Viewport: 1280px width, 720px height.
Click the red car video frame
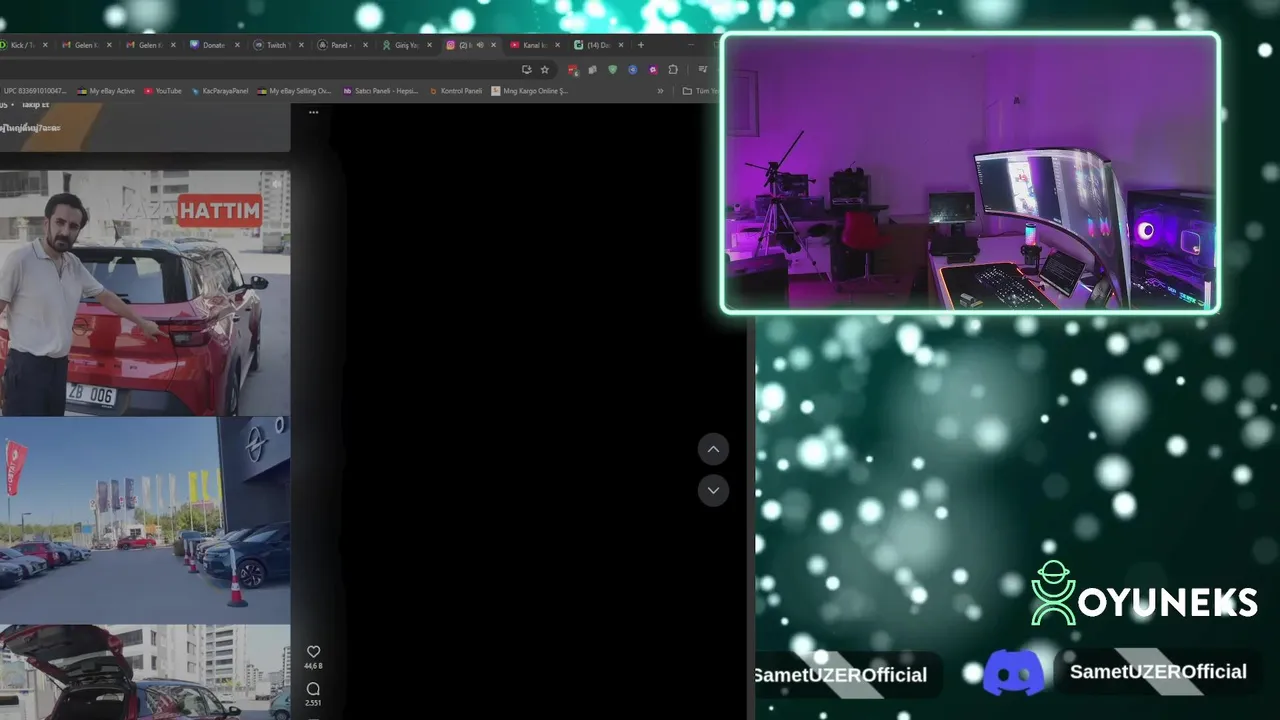(x=145, y=292)
